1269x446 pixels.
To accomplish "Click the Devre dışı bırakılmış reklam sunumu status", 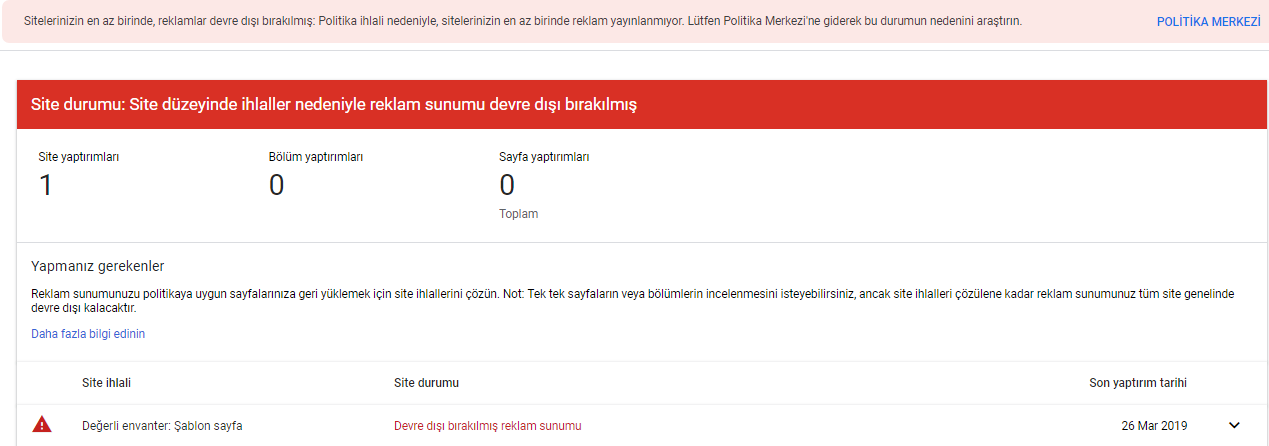I will click(x=487, y=426).
